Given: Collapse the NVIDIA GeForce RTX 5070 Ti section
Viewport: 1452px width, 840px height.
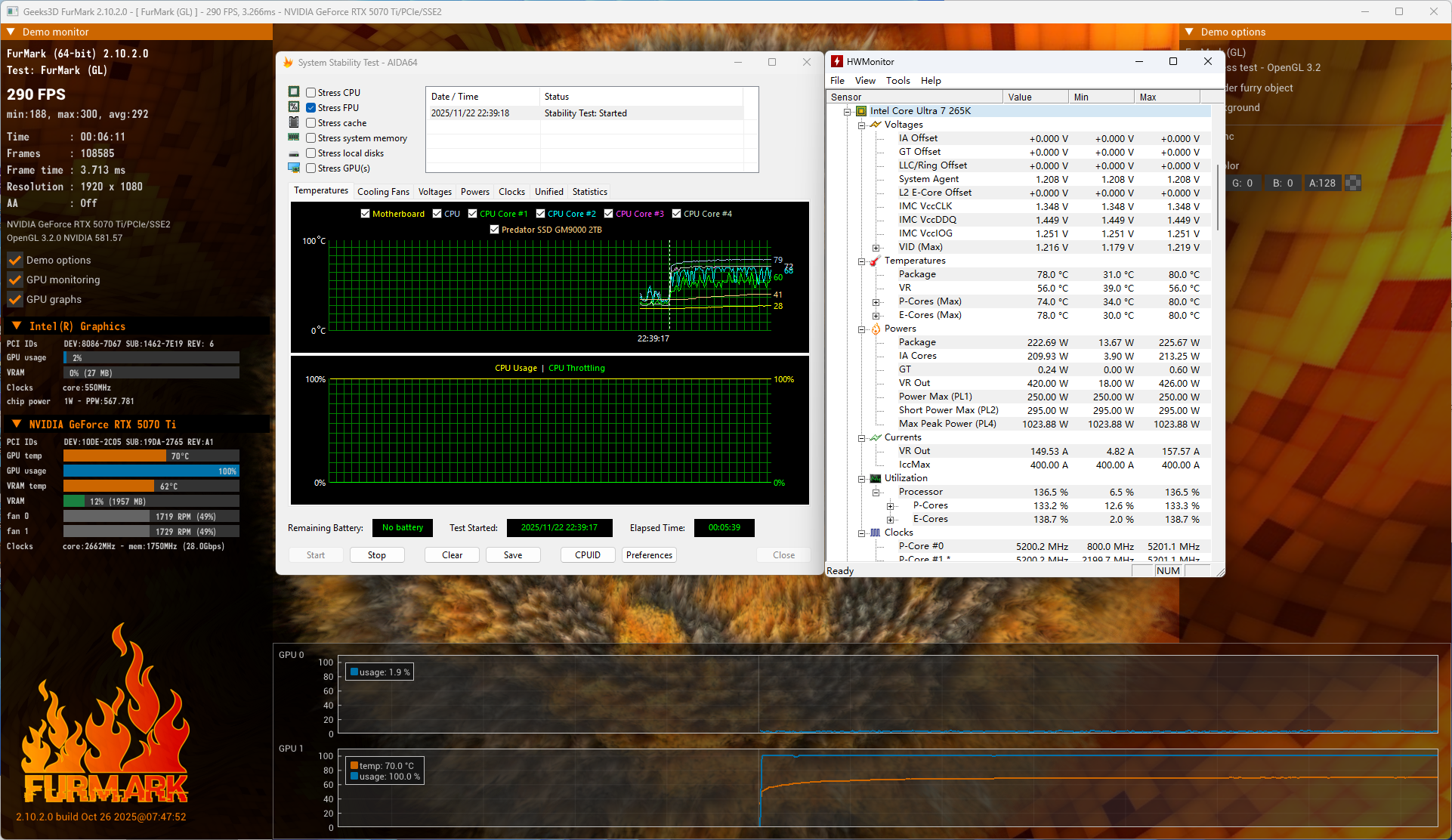Looking at the screenshot, I should (x=17, y=425).
